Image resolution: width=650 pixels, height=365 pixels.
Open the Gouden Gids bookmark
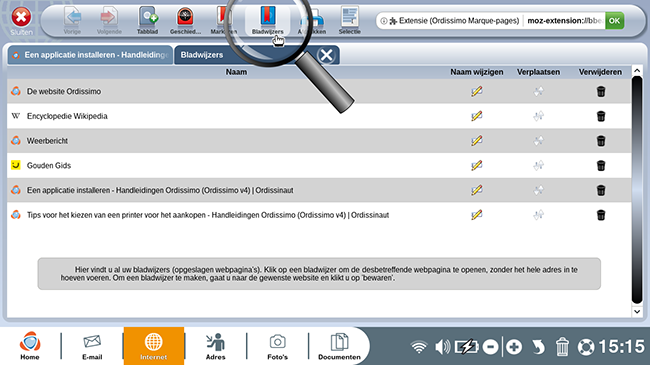coord(49,165)
